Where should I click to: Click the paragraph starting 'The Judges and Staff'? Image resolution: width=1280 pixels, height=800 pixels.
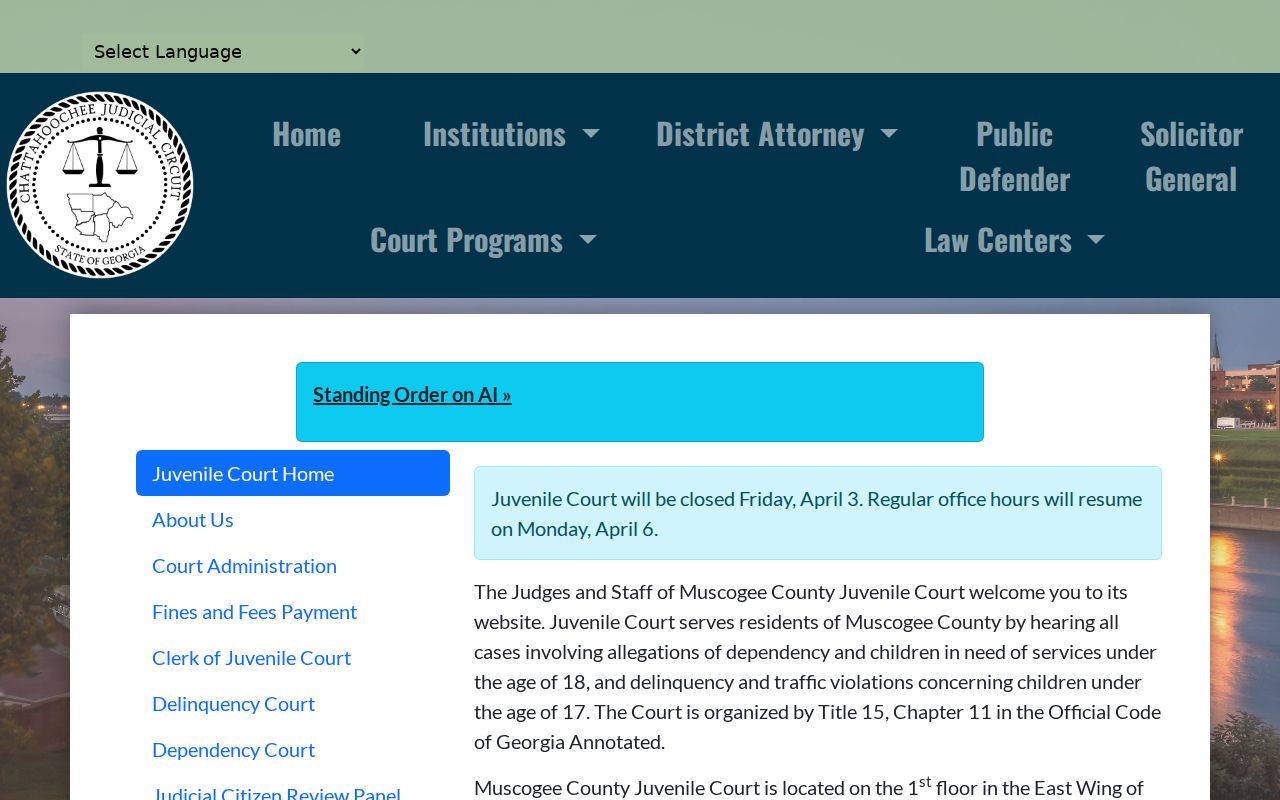click(x=817, y=667)
